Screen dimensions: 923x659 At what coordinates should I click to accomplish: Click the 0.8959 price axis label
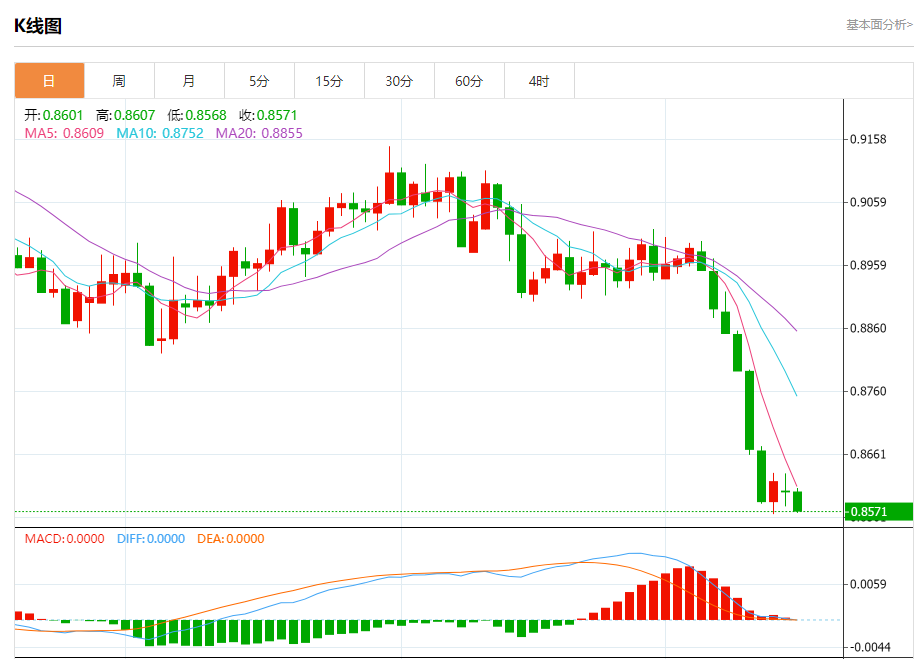point(868,265)
